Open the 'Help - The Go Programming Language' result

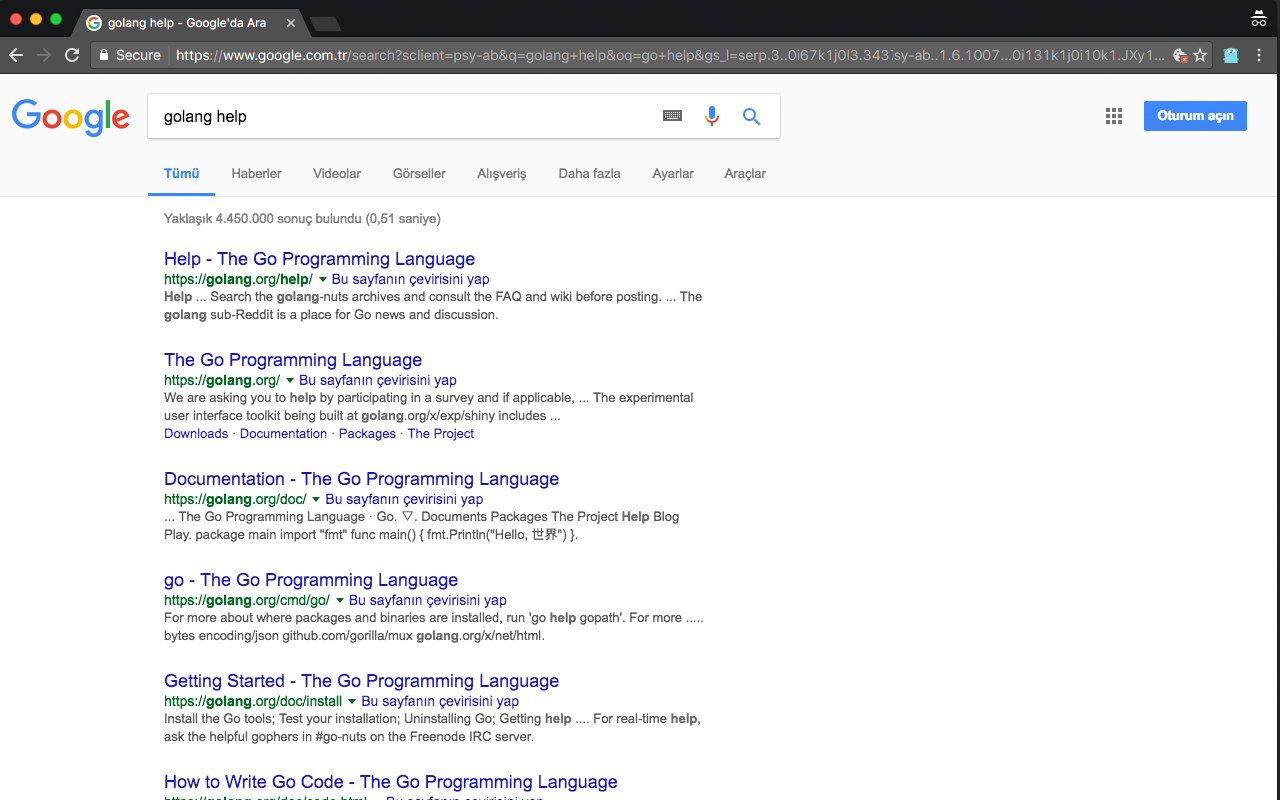click(x=319, y=258)
